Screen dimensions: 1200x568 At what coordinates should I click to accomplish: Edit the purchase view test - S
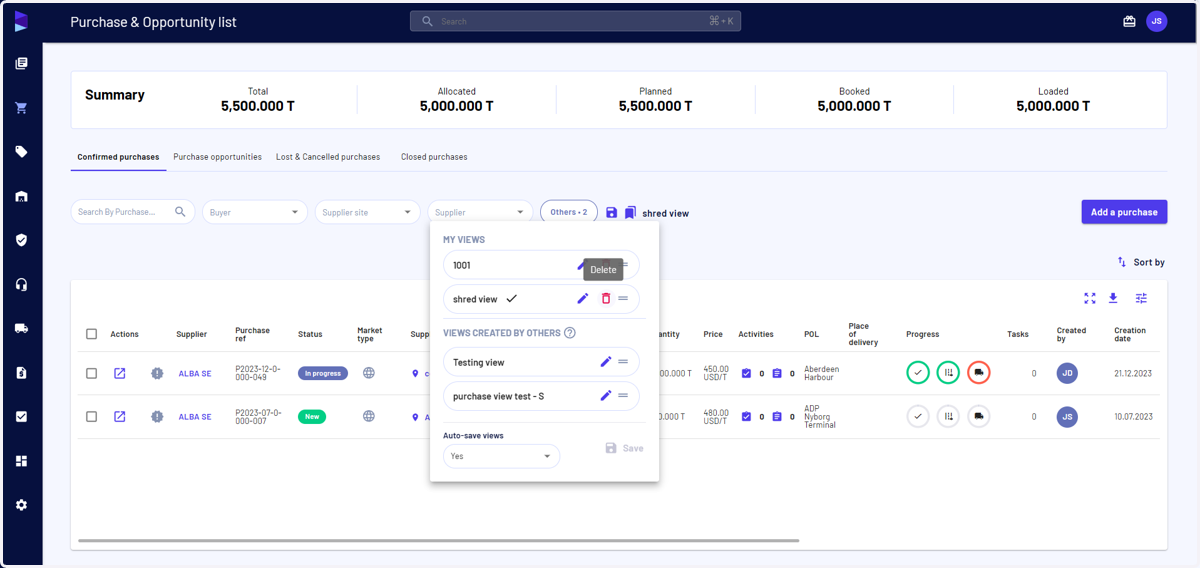[605, 396]
